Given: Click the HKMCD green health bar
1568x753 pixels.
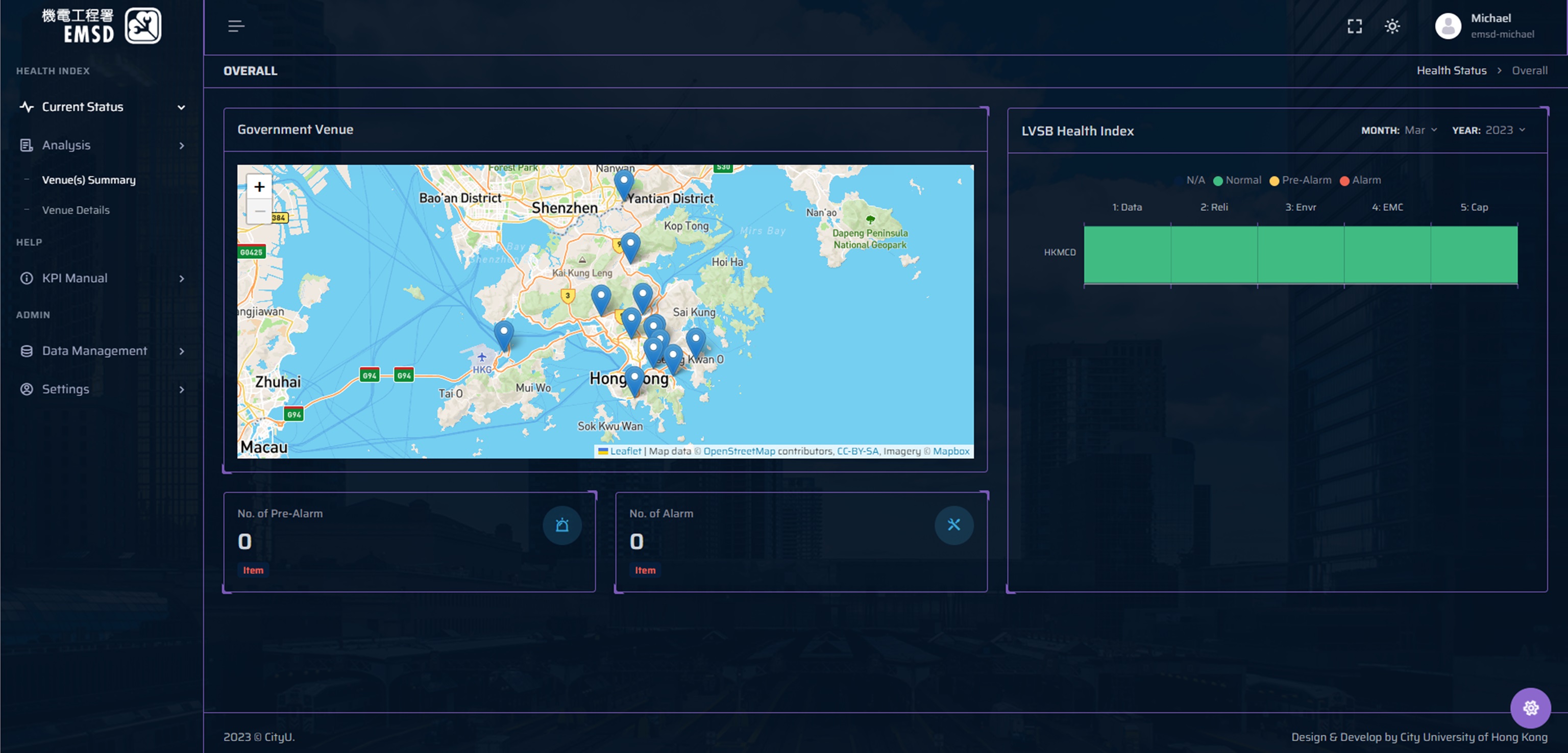Looking at the screenshot, I should pos(1300,254).
